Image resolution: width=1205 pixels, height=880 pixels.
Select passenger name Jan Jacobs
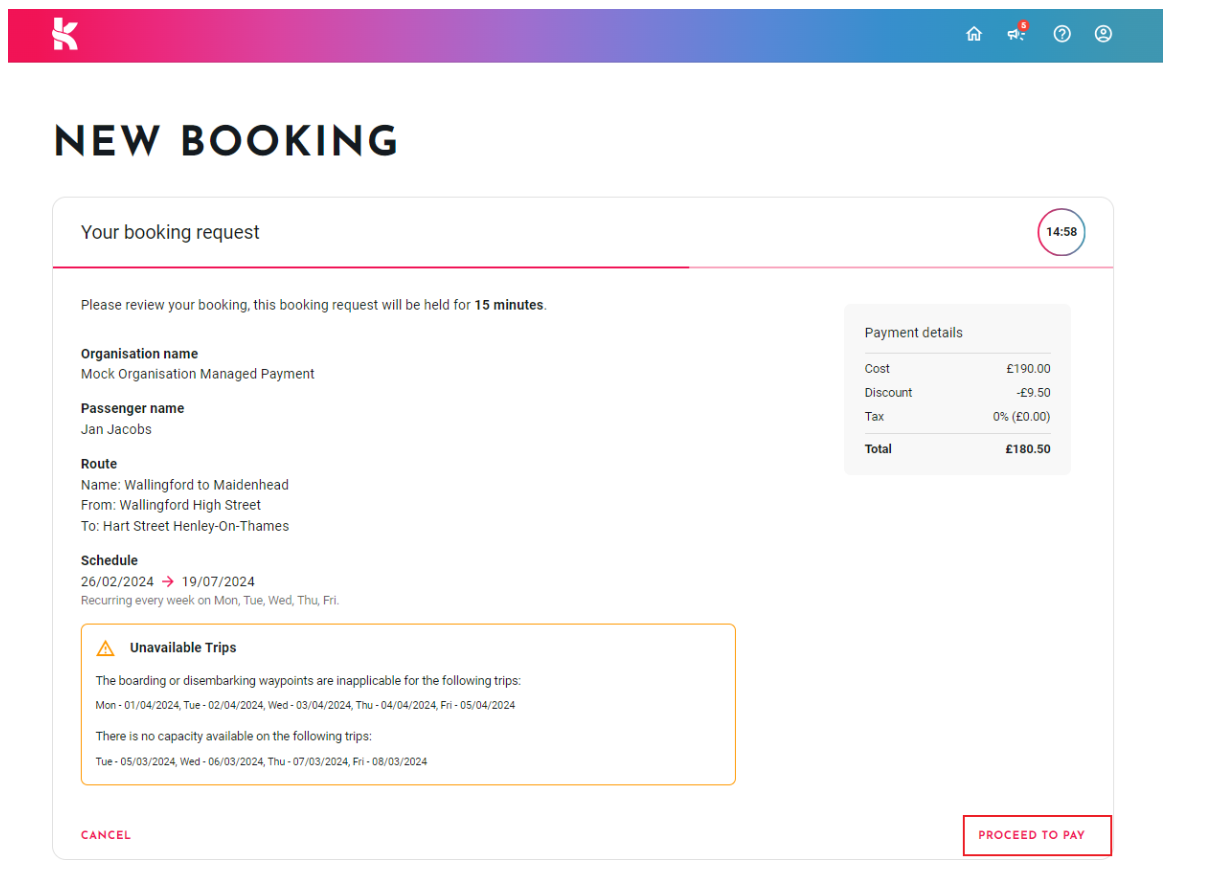116,429
